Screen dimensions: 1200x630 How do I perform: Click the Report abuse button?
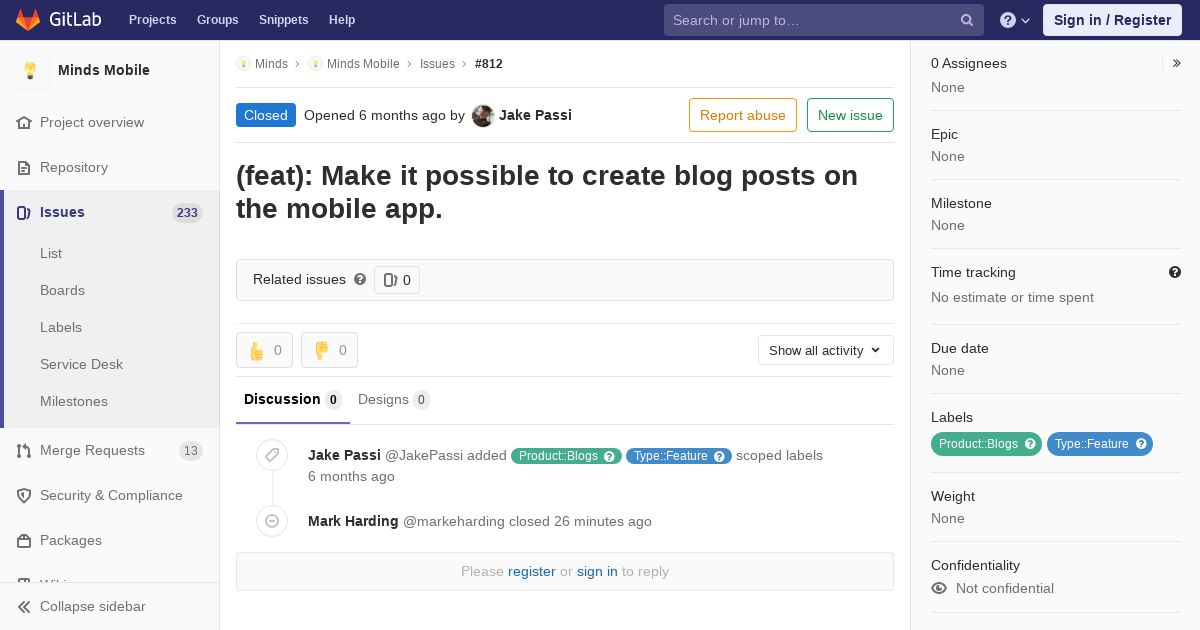tap(743, 115)
